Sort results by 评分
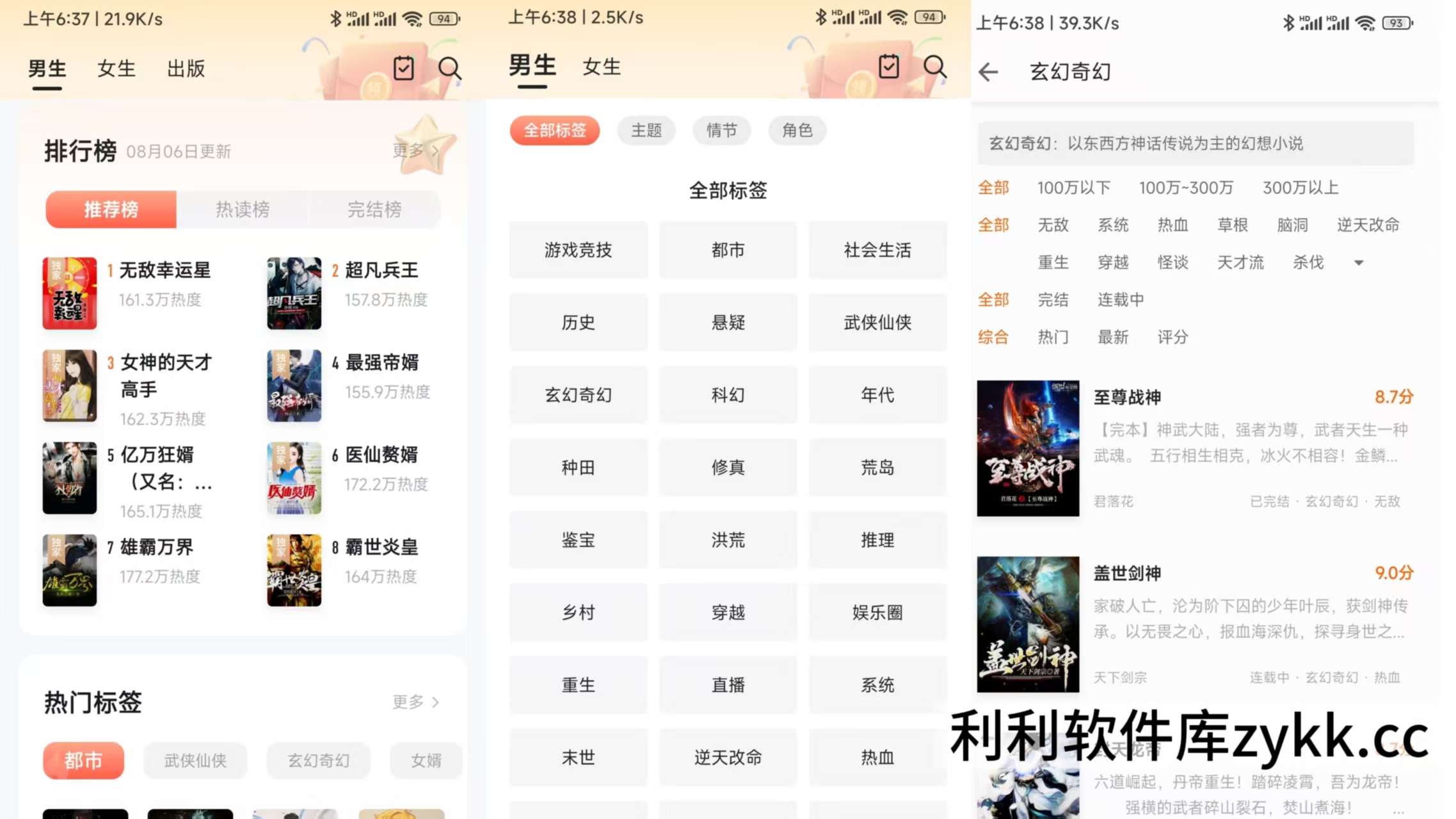 tap(1172, 337)
